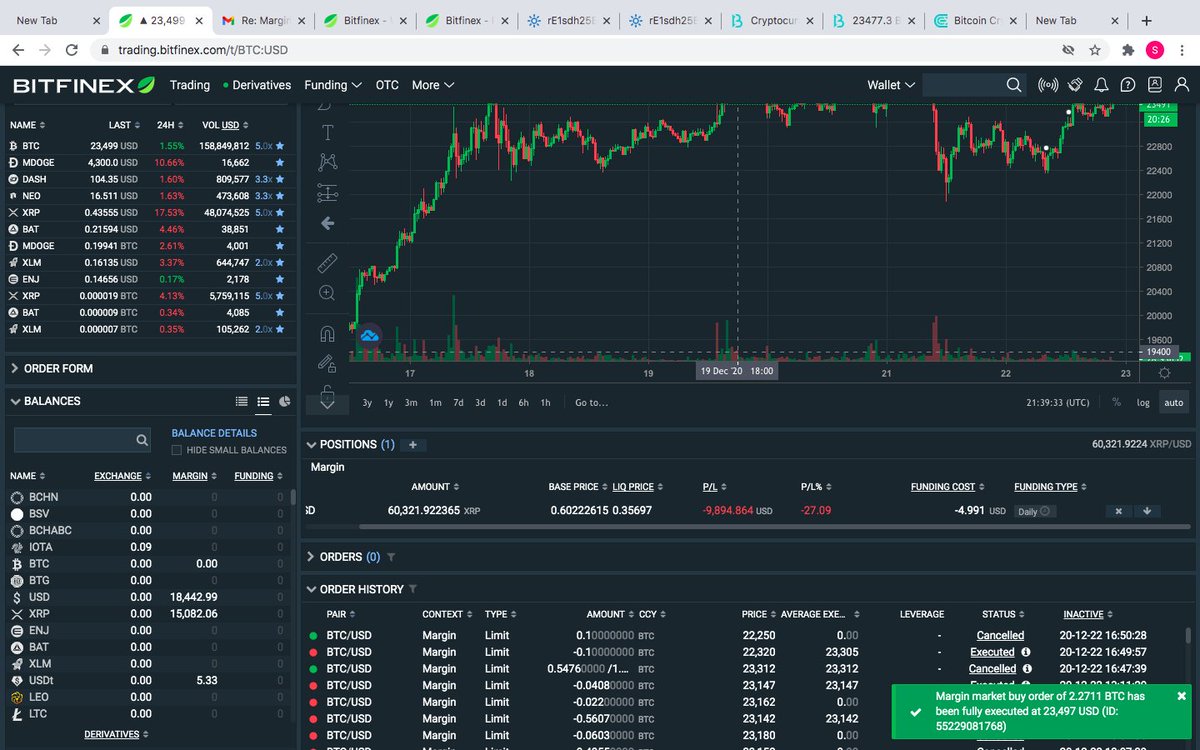
Task: Switch balances to compact list view
Action: [x=241, y=401]
